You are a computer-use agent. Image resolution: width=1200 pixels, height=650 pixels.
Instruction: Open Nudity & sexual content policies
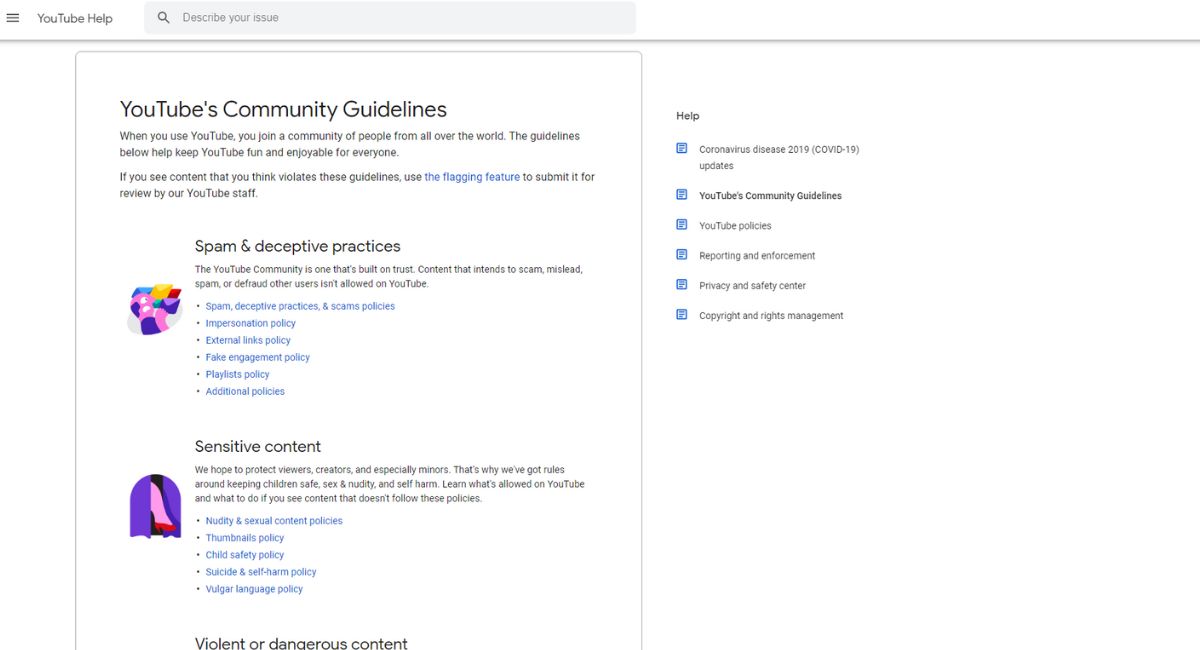click(274, 521)
